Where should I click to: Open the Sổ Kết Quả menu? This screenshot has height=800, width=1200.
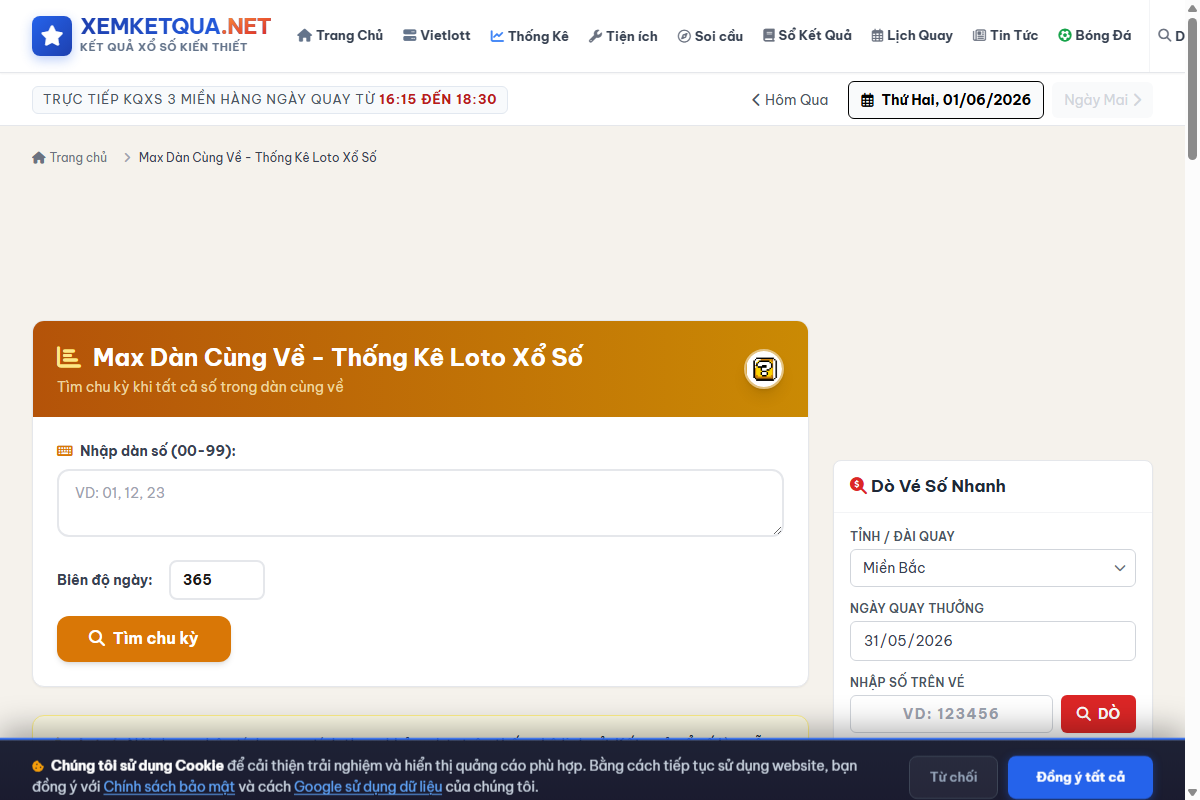[807, 35]
